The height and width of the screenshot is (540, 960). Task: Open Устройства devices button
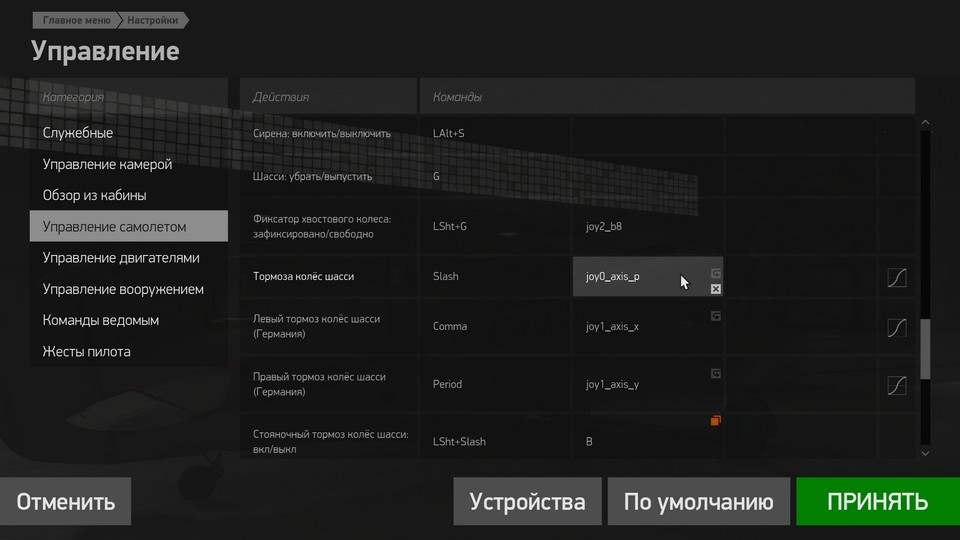[527, 501]
